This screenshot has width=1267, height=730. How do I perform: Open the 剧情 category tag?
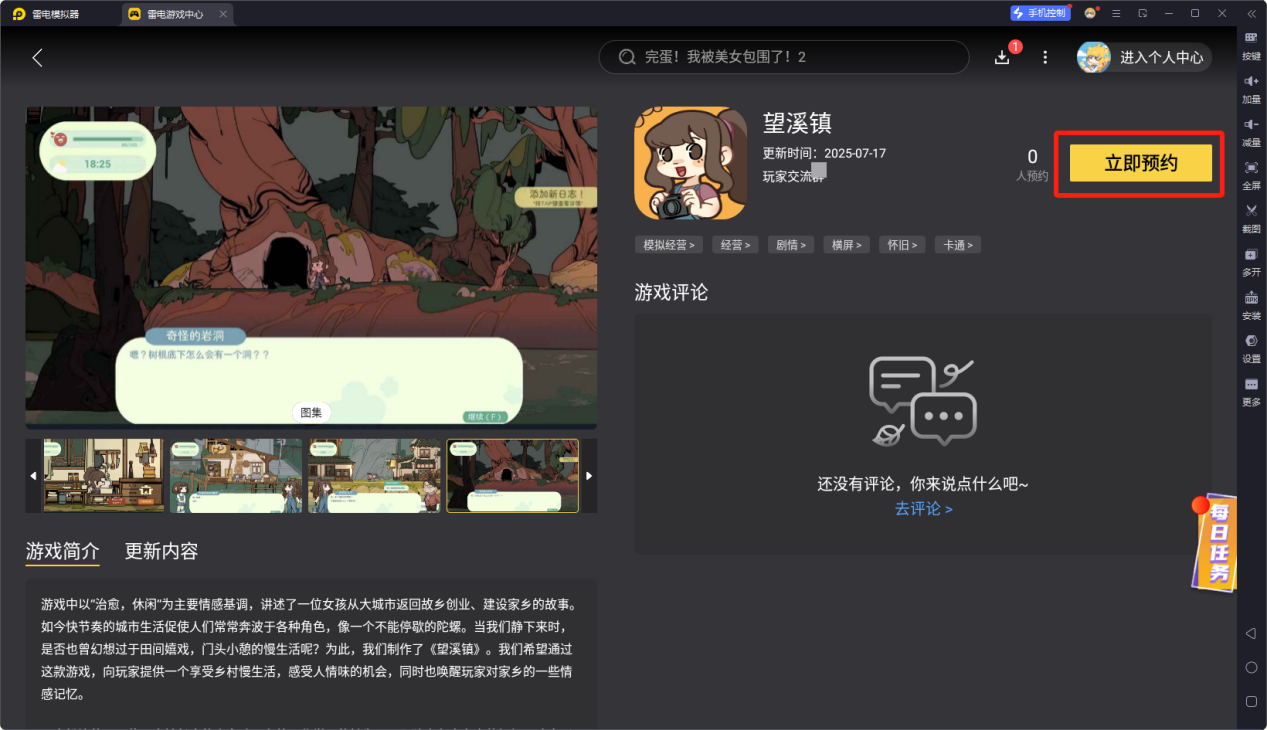click(791, 244)
